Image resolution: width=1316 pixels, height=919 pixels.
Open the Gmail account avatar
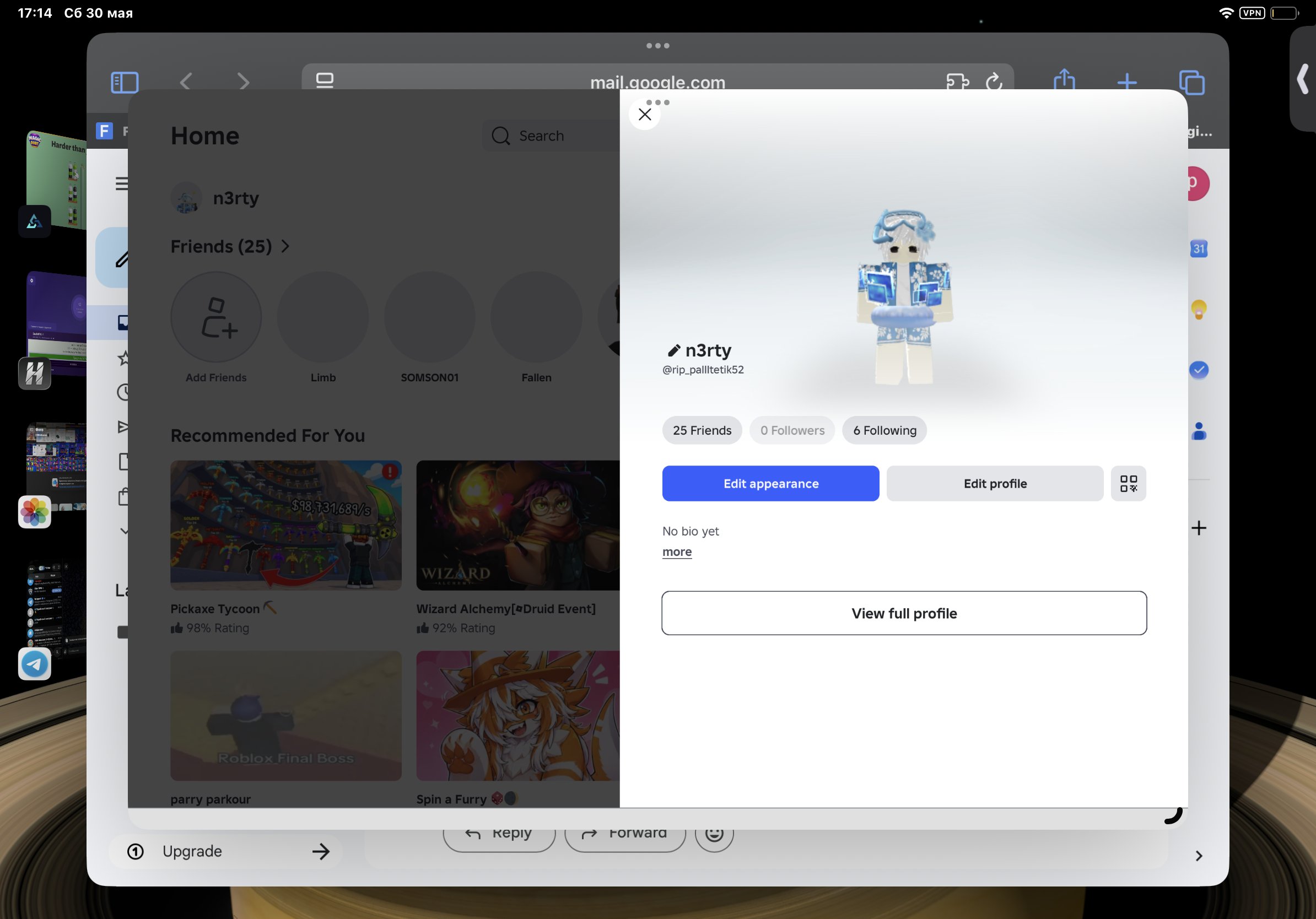[1198, 183]
